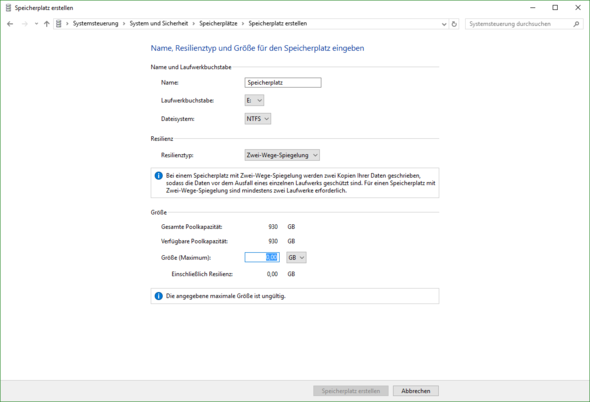The height and width of the screenshot is (402, 590).
Task: Click the forward navigation arrow
Action: coord(25,24)
